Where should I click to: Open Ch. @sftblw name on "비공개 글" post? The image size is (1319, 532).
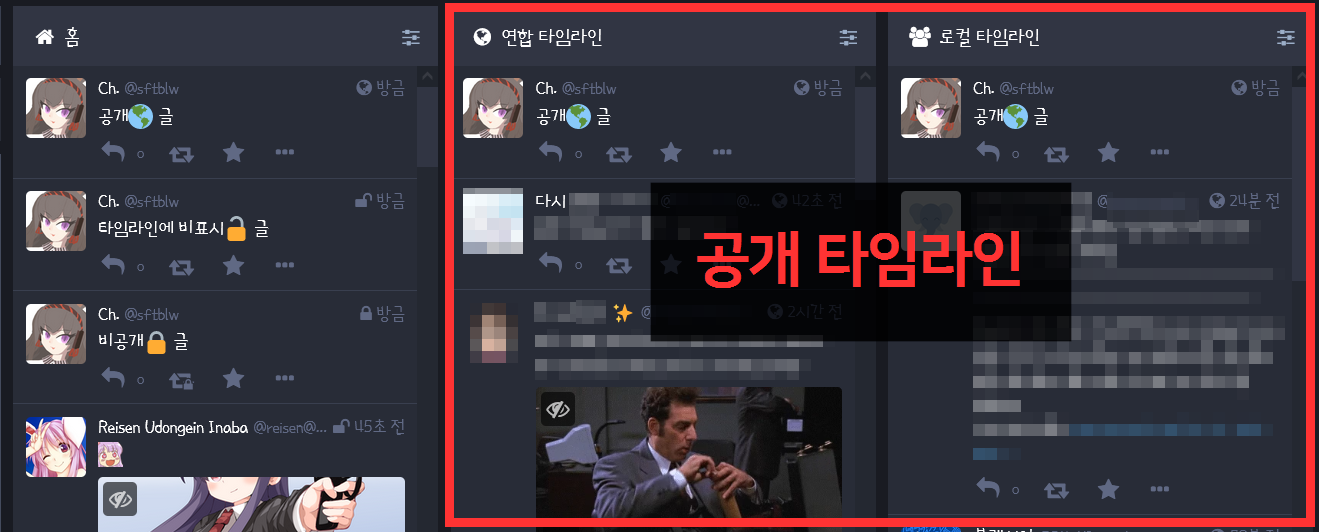(138, 315)
